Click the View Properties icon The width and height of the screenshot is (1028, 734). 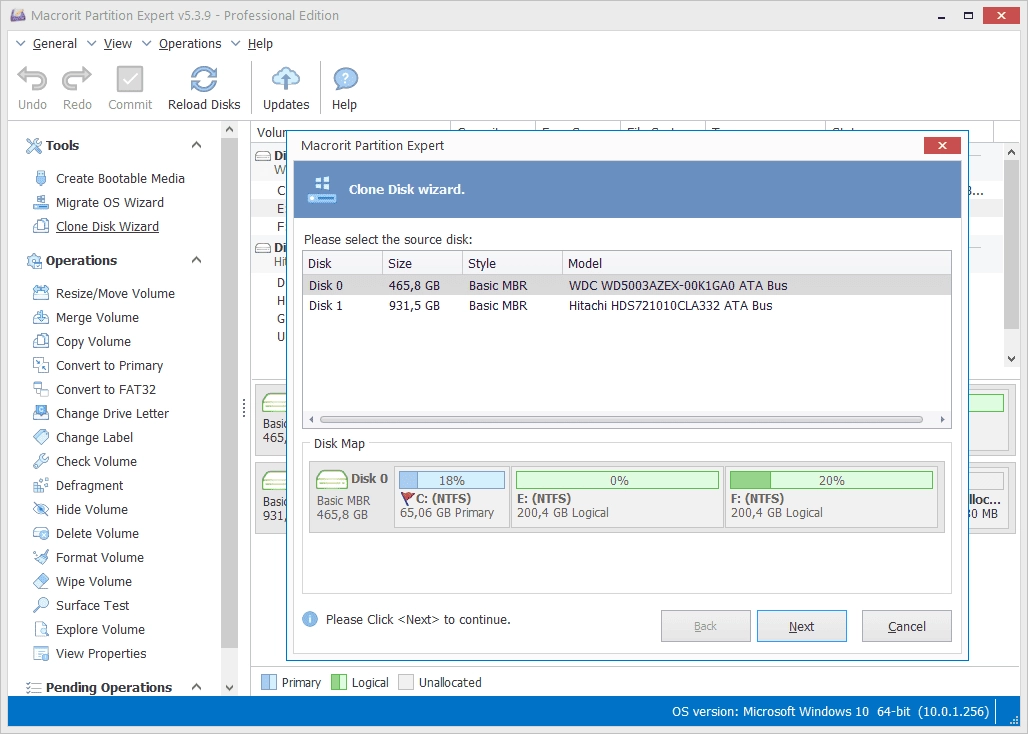click(41, 653)
